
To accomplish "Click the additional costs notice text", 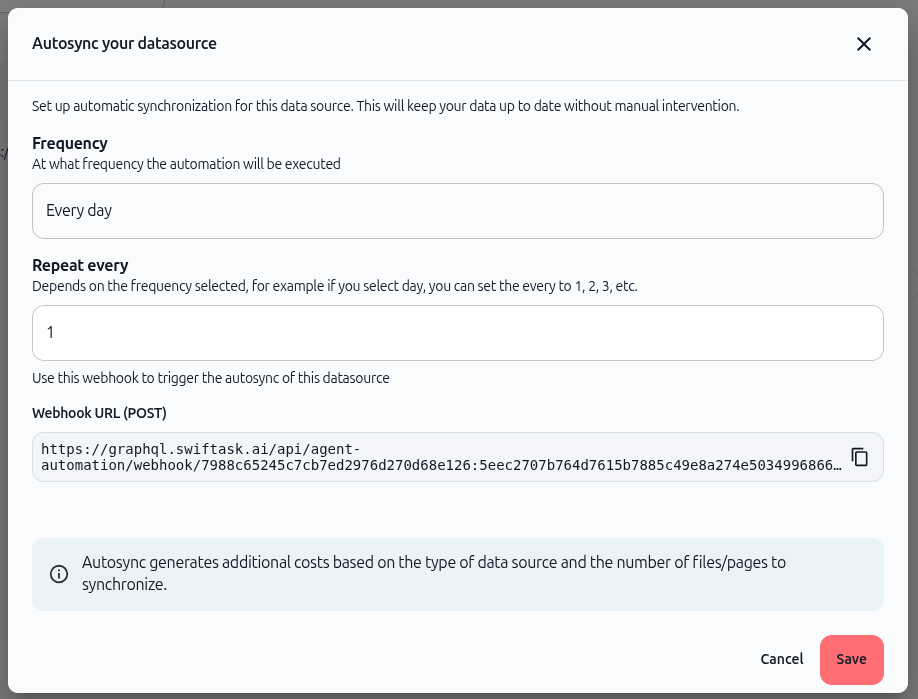I will (434, 573).
